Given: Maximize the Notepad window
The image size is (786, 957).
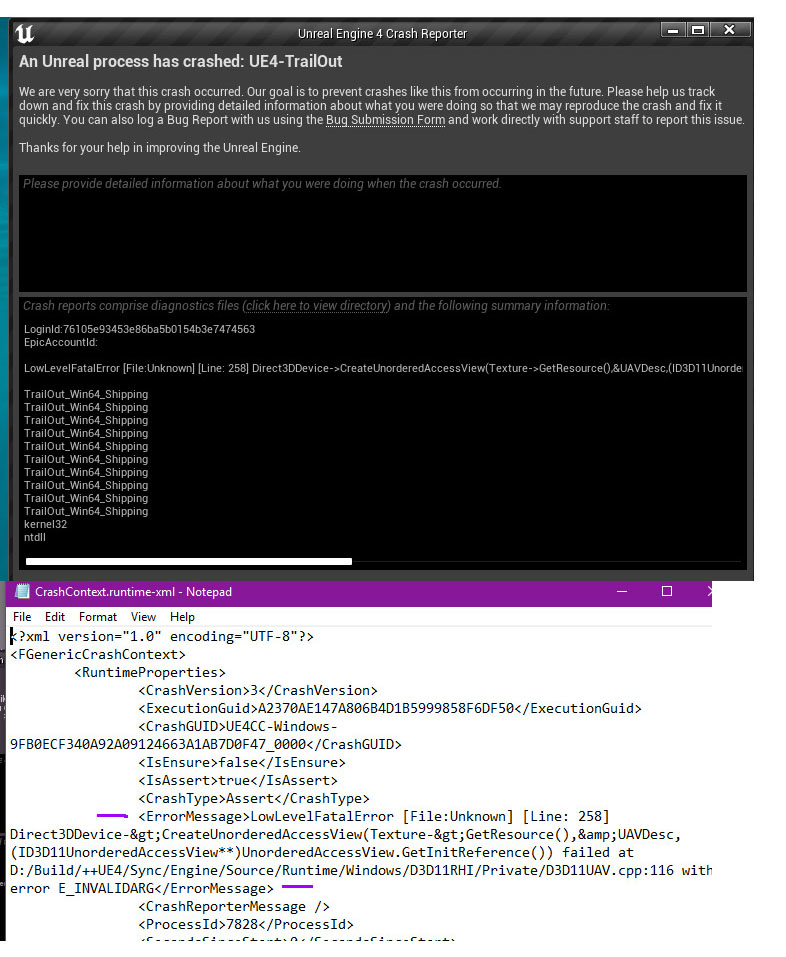Looking at the screenshot, I should point(667,591).
